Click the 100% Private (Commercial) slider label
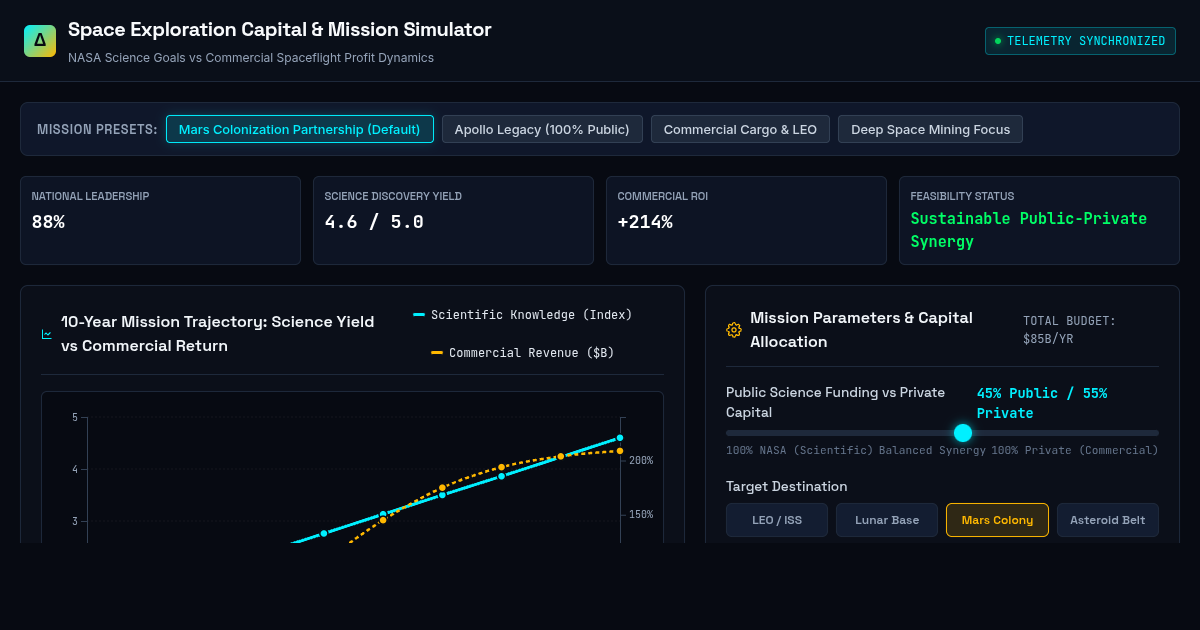The height and width of the screenshot is (630, 1200). (1075, 450)
